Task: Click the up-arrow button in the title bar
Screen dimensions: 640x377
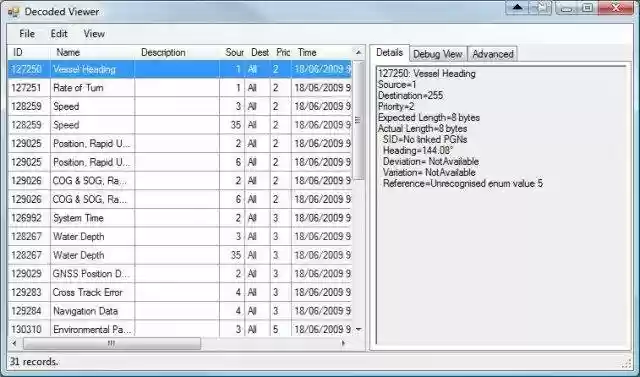Action: 518,8
